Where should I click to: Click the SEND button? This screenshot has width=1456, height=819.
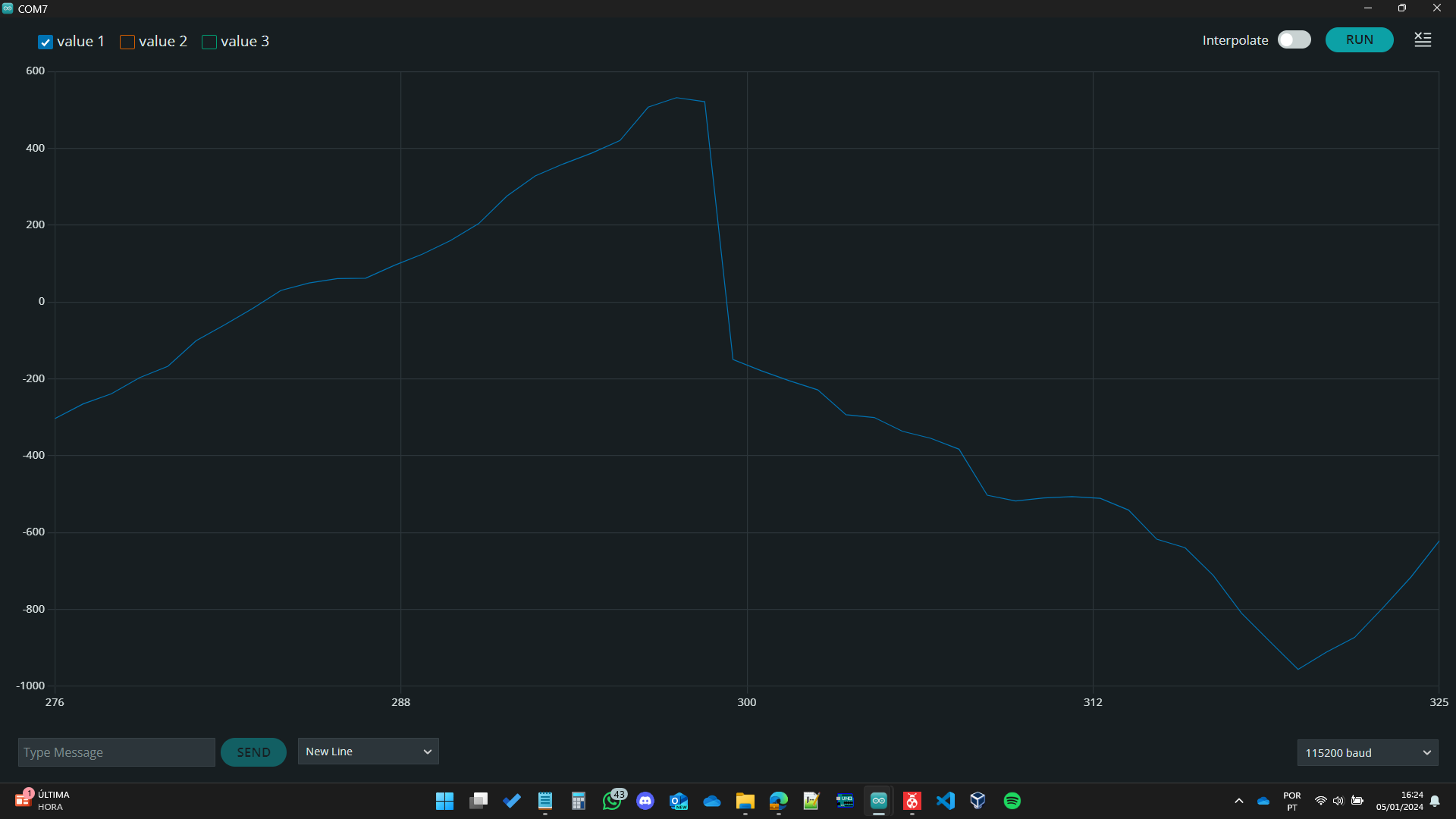pos(253,752)
